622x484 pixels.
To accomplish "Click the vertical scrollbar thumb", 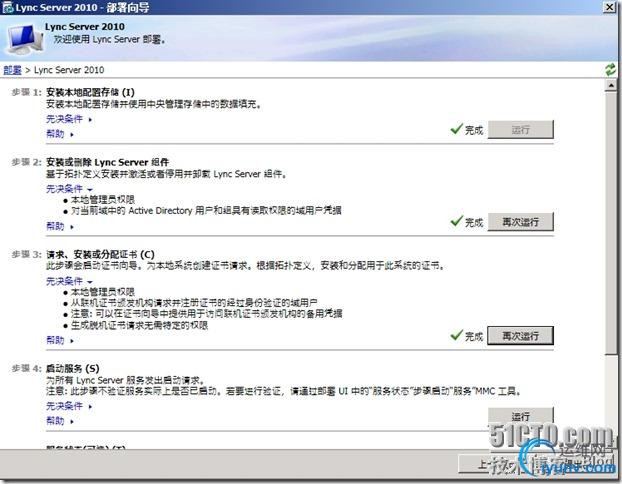I will click(611, 222).
